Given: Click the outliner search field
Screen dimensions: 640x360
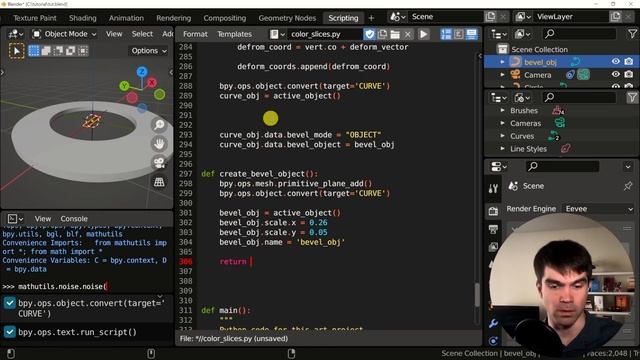Looking at the screenshot, I should point(579,34).
